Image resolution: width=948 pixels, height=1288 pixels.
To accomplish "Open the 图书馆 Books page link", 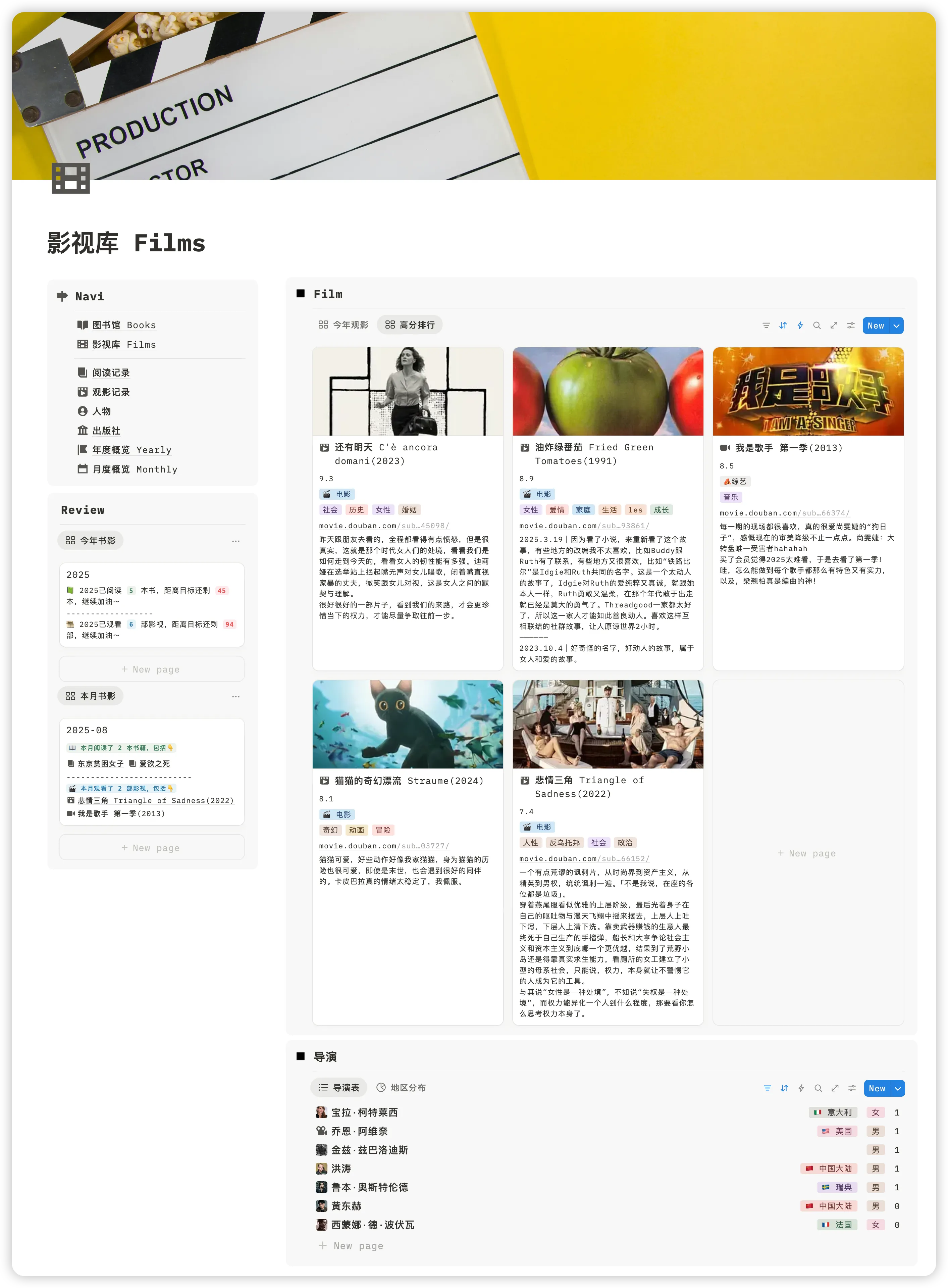I will pyautogui.click(x=123, y=325).
